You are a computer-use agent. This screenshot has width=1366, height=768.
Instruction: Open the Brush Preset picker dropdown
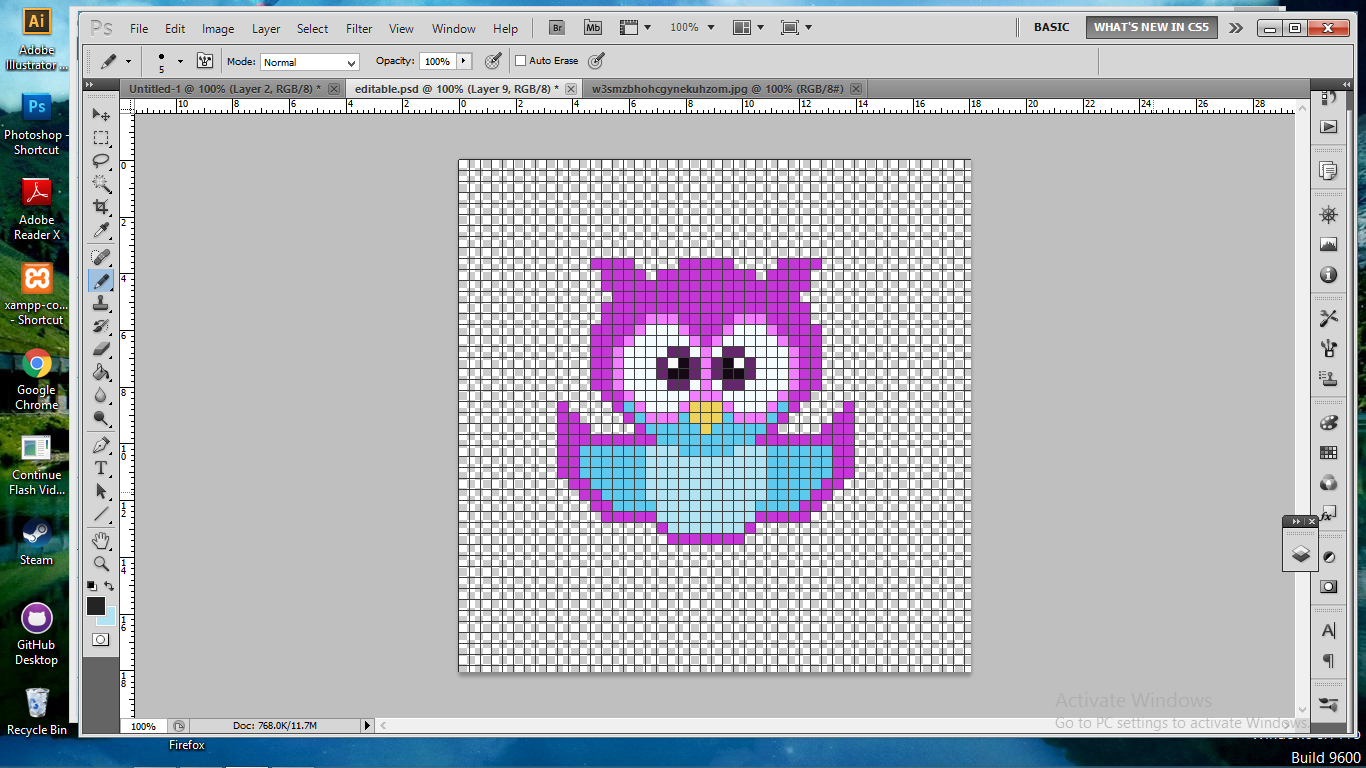180,61
